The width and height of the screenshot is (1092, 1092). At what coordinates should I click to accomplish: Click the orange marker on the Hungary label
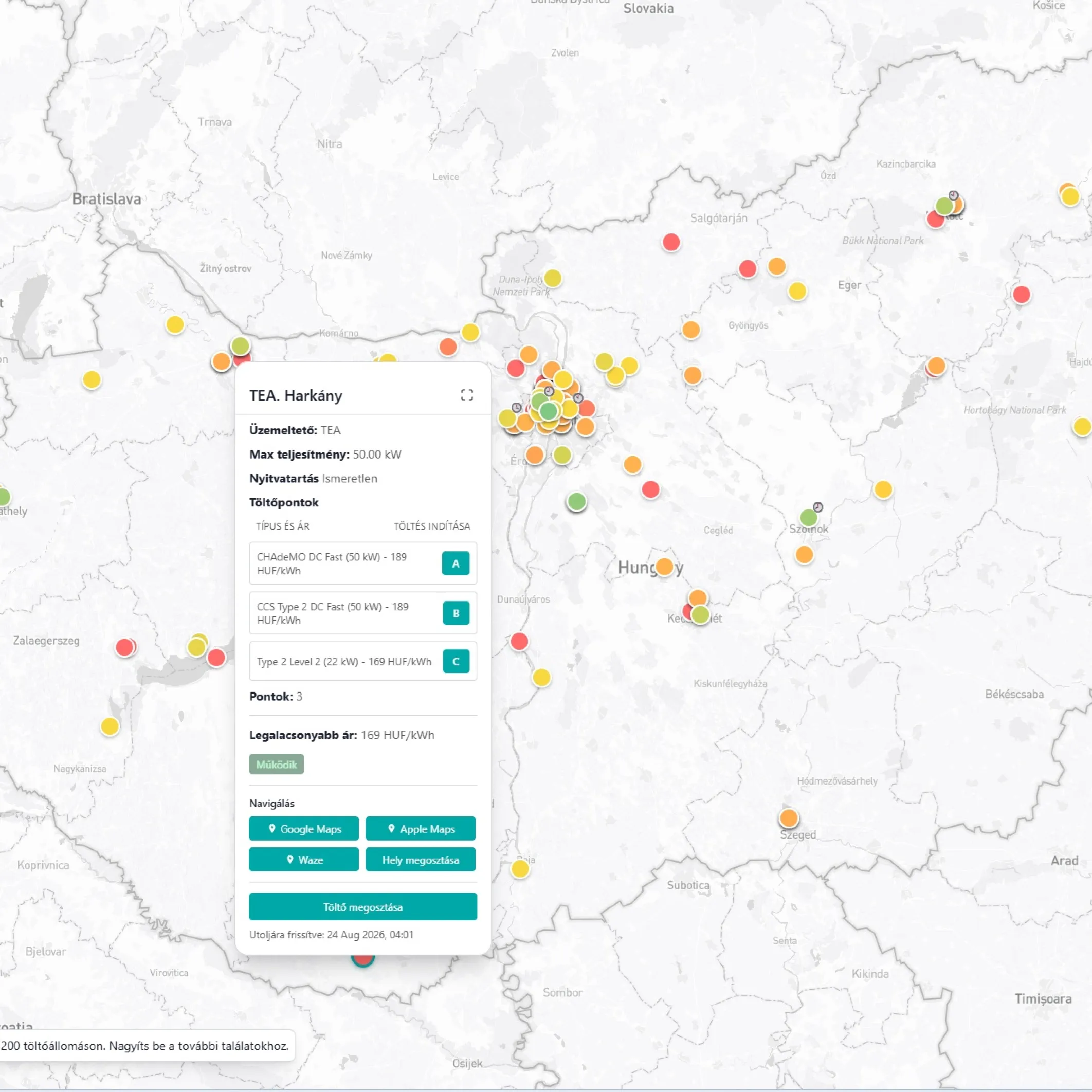pyautogui.click(x=664, y=567)
